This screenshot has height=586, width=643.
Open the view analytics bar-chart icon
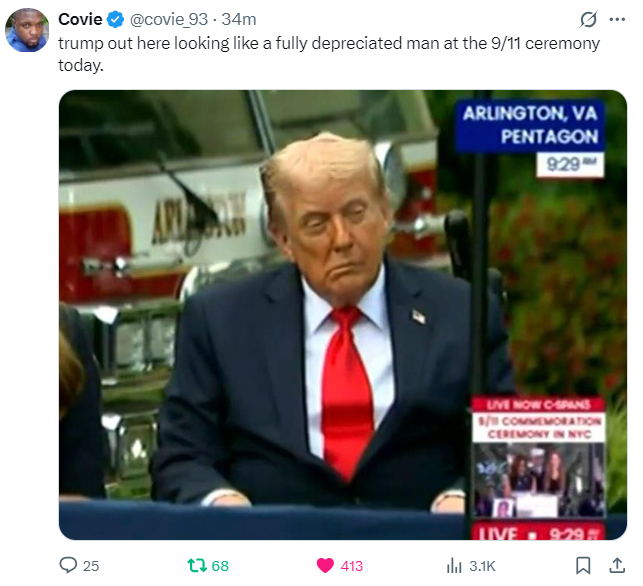point(454,565)
